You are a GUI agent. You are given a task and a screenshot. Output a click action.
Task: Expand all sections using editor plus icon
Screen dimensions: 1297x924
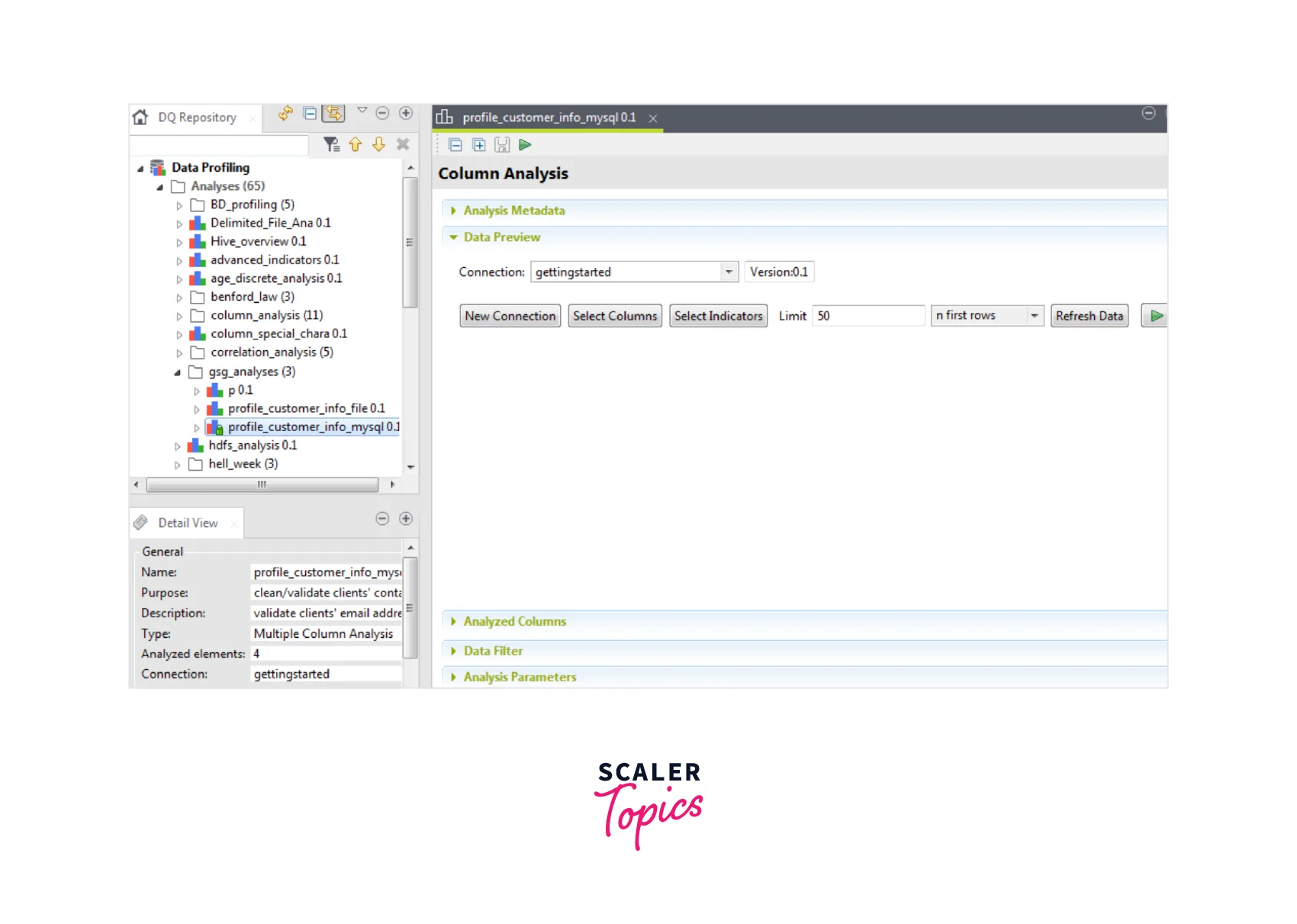(479, 145)
